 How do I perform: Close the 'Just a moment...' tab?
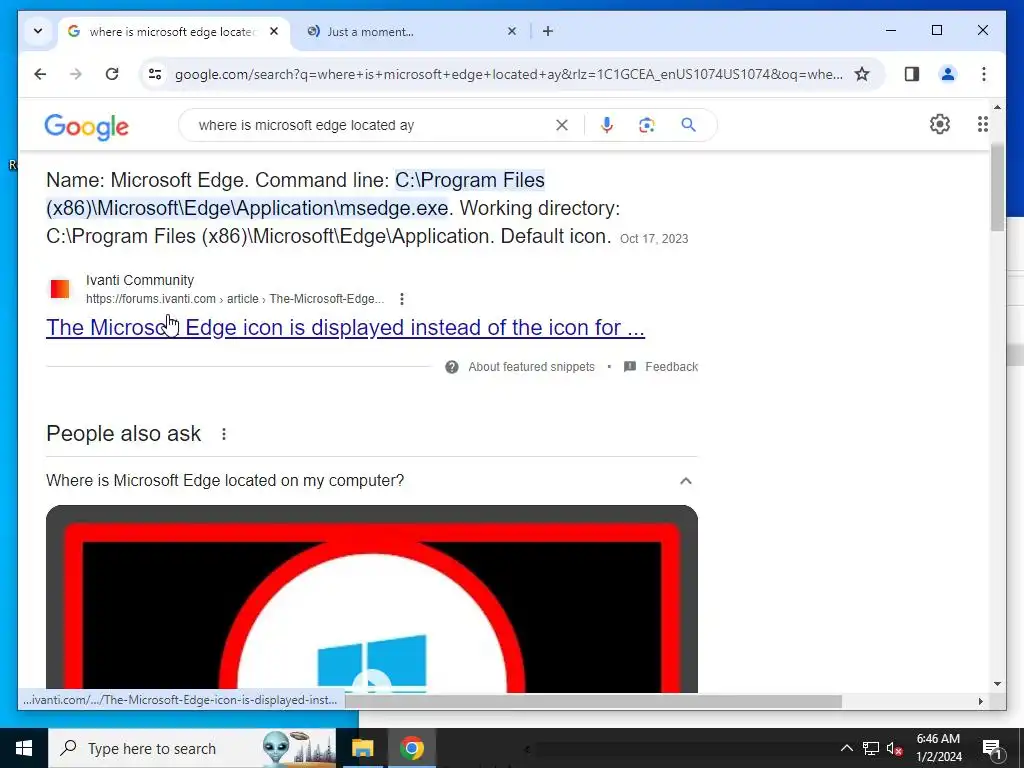(512, 31)
